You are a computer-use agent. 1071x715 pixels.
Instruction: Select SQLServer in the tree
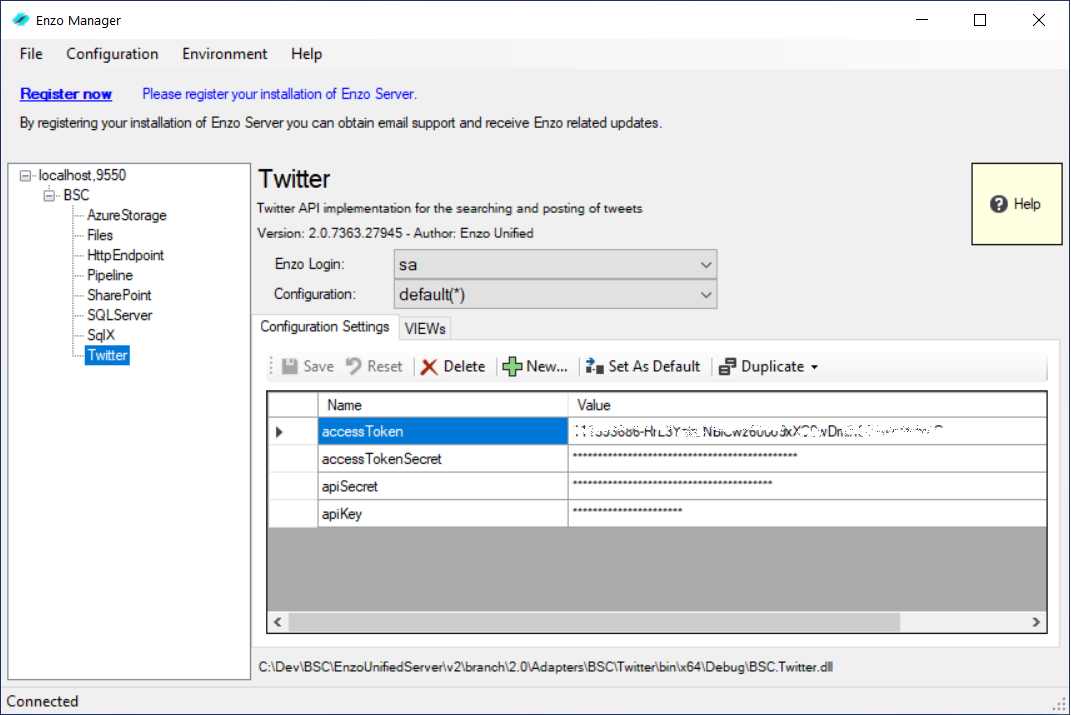click(120, 315)
